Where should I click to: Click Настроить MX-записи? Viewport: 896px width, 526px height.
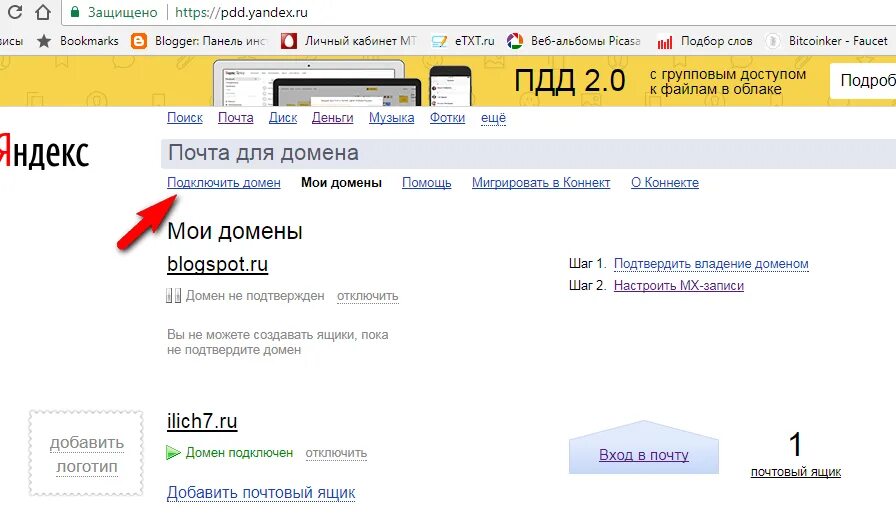coord(678,285)
